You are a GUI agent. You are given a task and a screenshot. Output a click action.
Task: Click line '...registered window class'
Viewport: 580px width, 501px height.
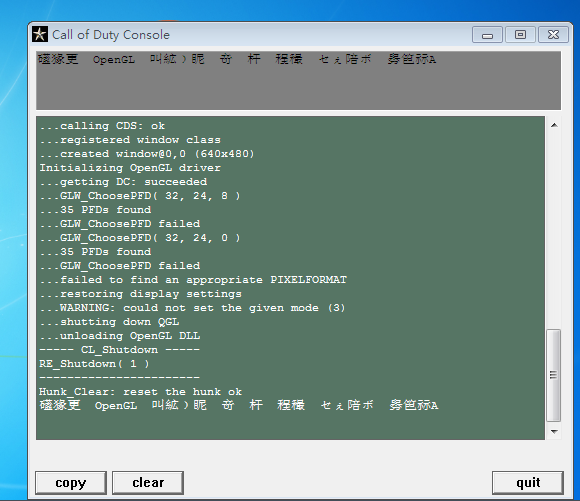coord(130,140)
